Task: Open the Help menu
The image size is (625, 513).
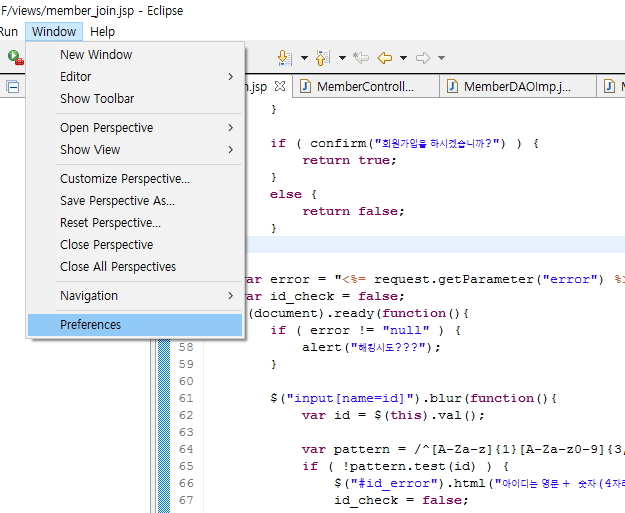Action: coord(102,31)
